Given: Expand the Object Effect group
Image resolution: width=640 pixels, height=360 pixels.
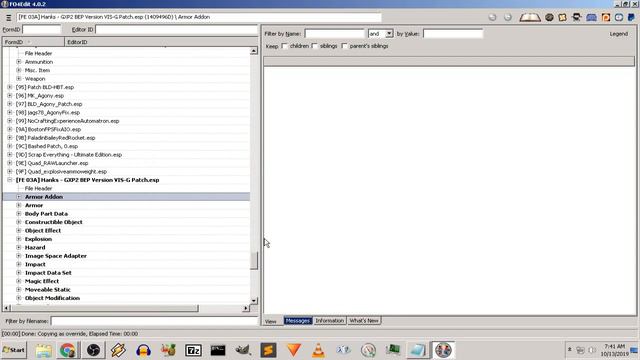Looking at the screenshot, I should click(19, 231).
